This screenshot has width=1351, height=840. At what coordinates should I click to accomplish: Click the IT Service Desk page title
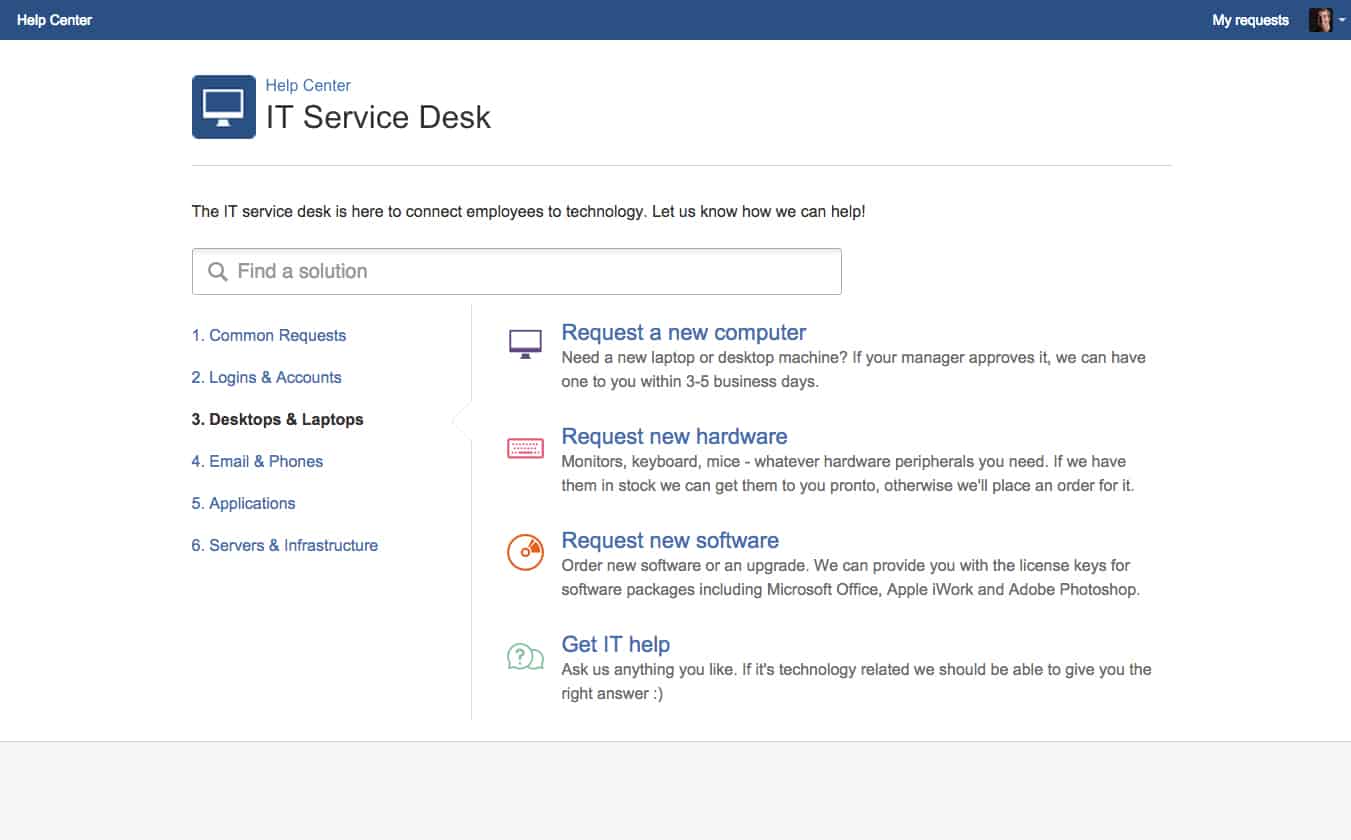(x=378, y=117)
